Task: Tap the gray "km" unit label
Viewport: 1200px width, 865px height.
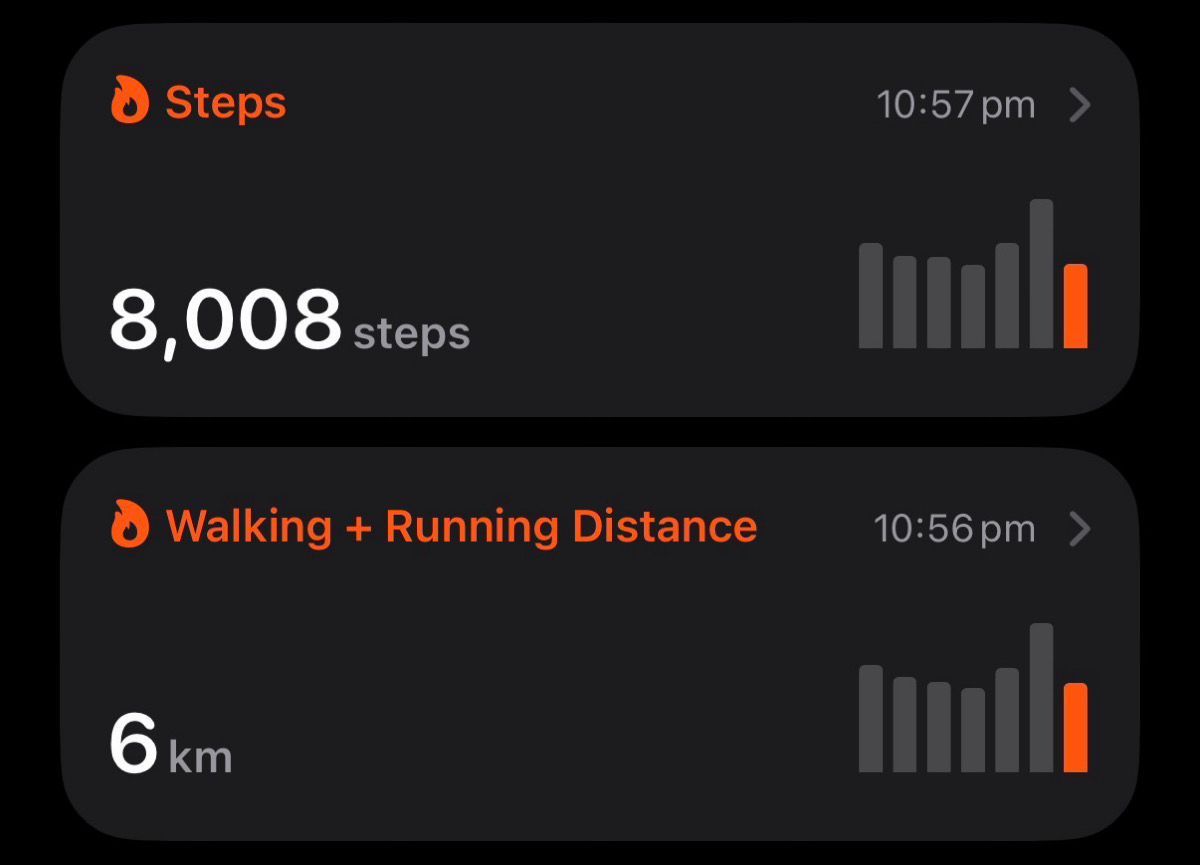Action: [201, 757]
